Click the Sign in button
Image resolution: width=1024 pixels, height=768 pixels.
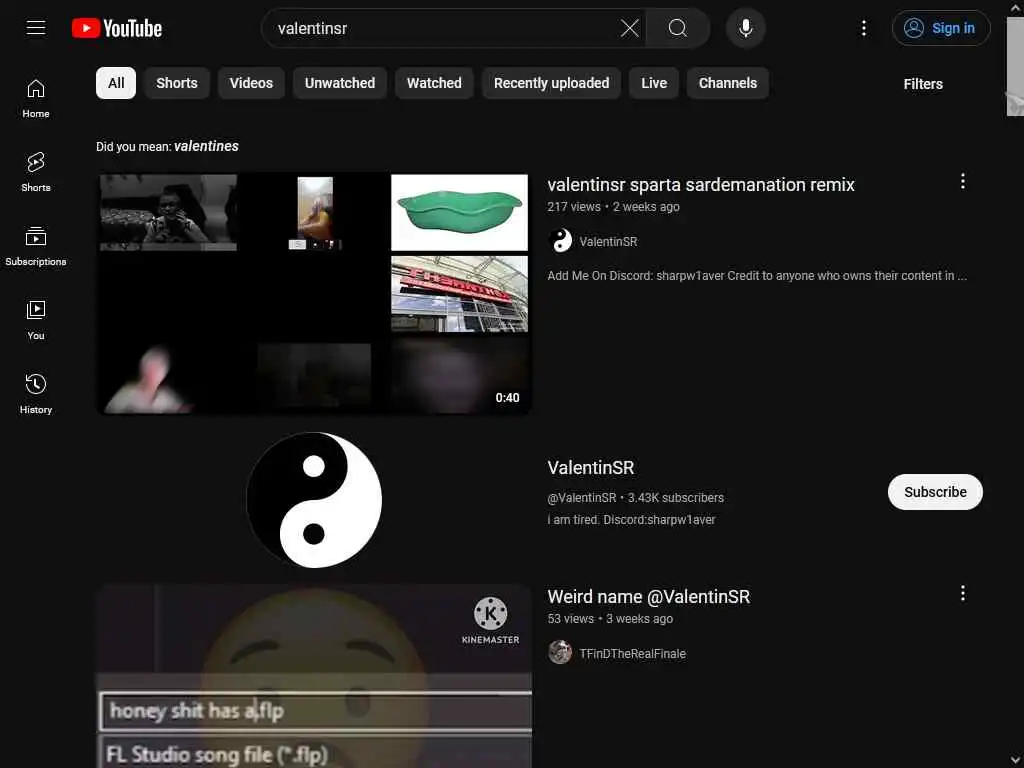tap(940, 28)
